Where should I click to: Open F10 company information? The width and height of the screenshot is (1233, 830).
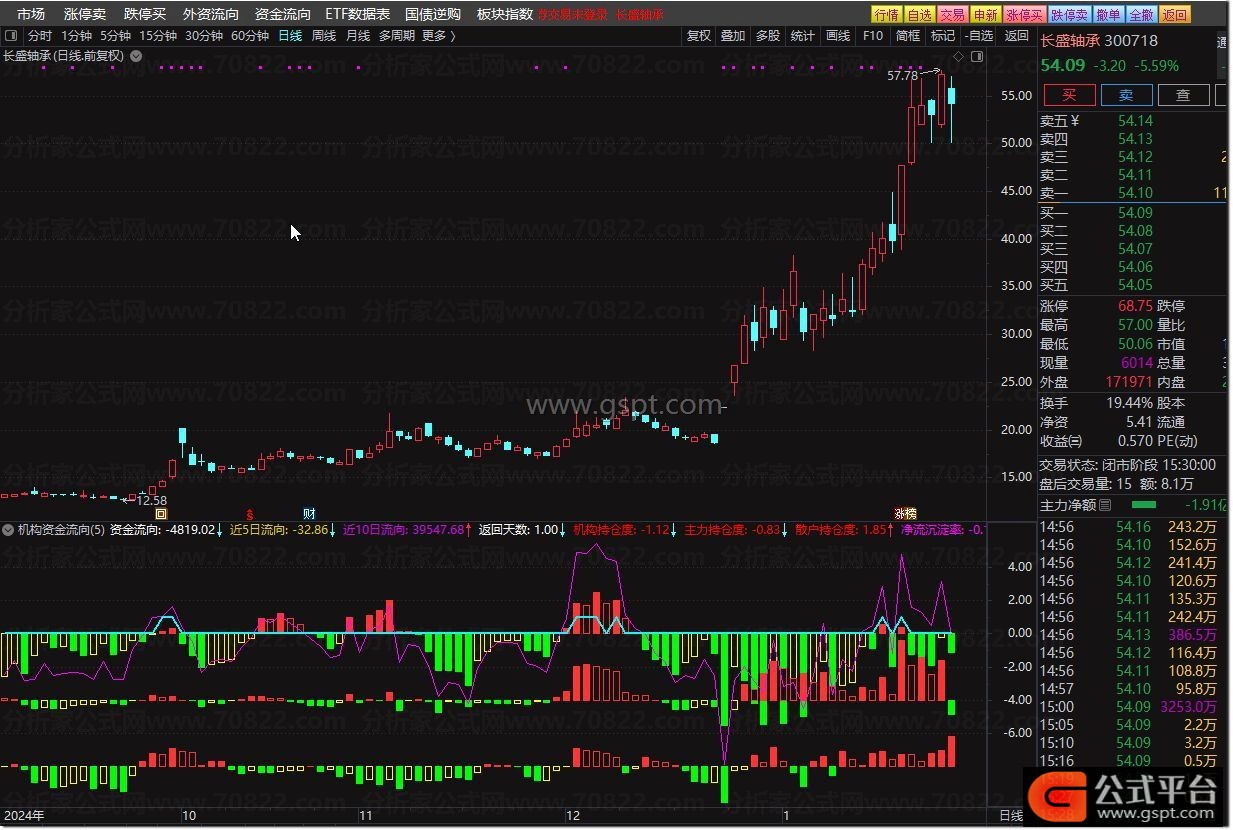click(x=873, y=36)
